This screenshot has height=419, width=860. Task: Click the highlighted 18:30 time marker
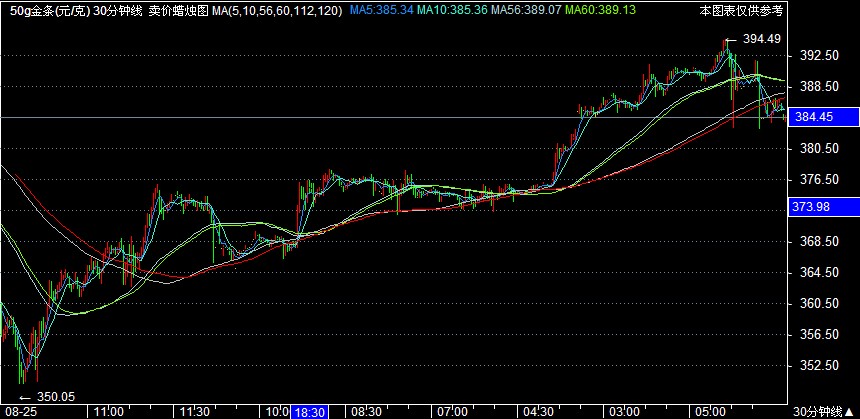(x=309, y=412)
